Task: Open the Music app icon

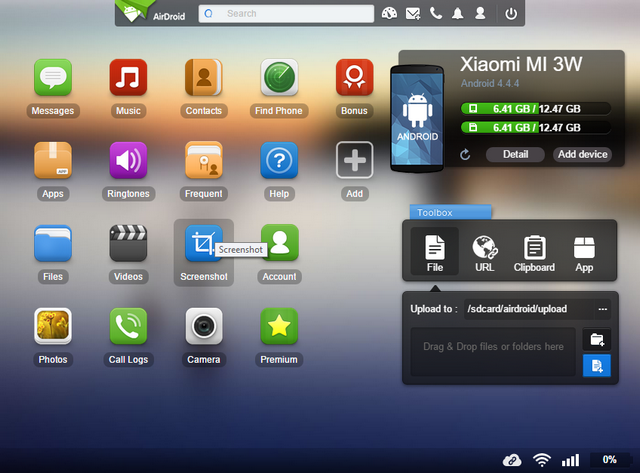Action: (128, 77)
